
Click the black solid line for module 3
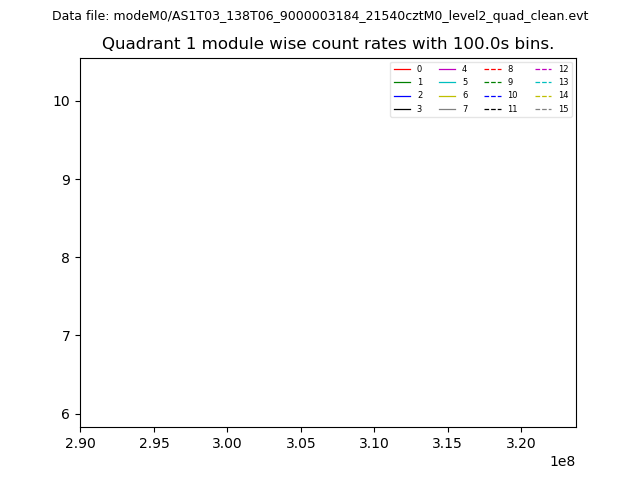(x=402, y=109)
